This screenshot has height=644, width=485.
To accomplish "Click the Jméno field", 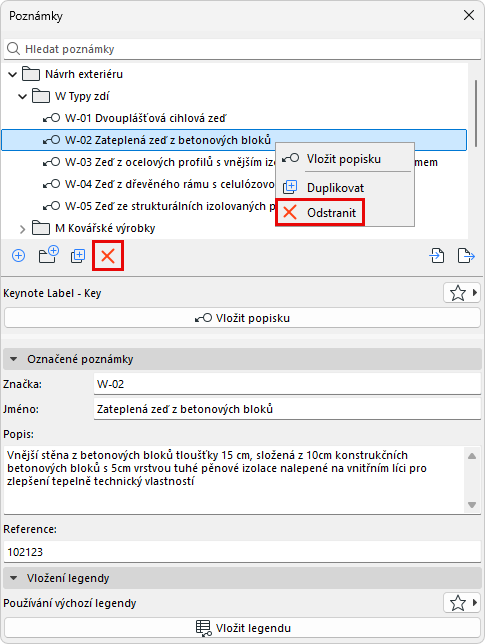I will [287, 409].
